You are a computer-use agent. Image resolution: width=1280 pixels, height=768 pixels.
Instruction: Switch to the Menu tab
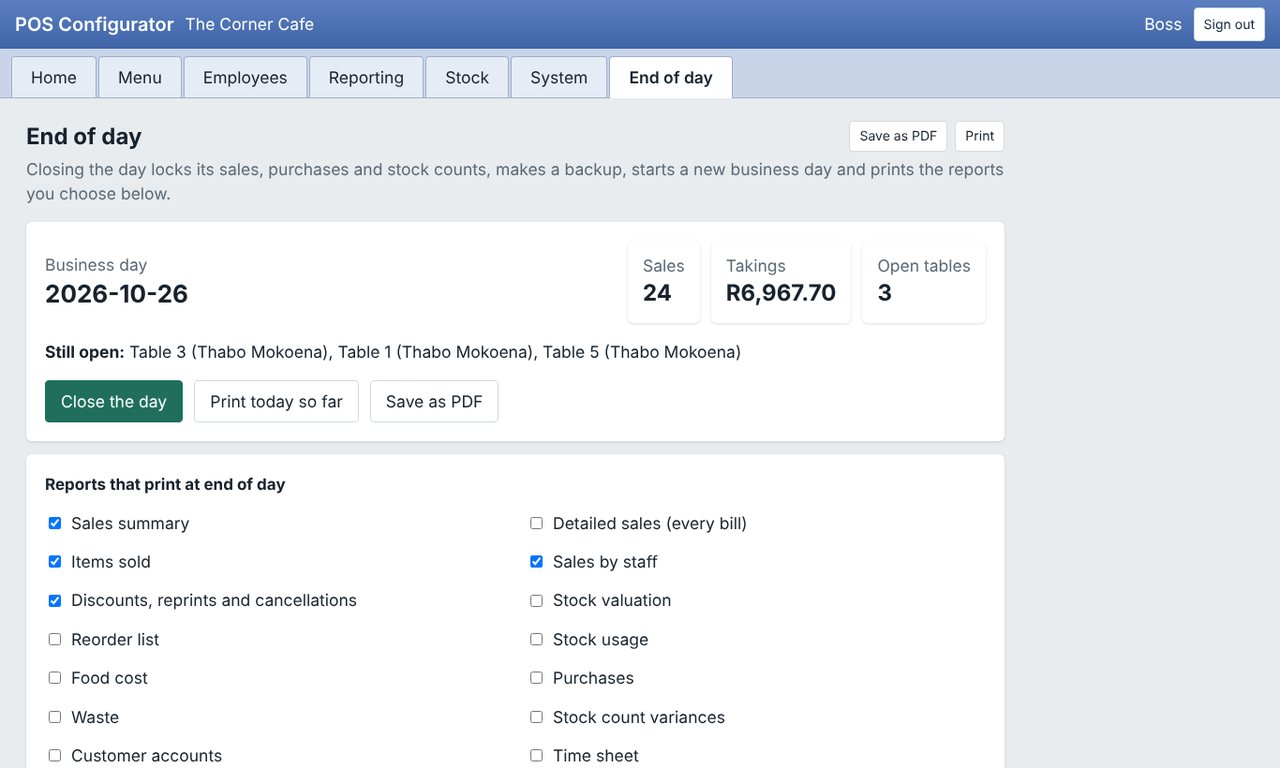140,78
